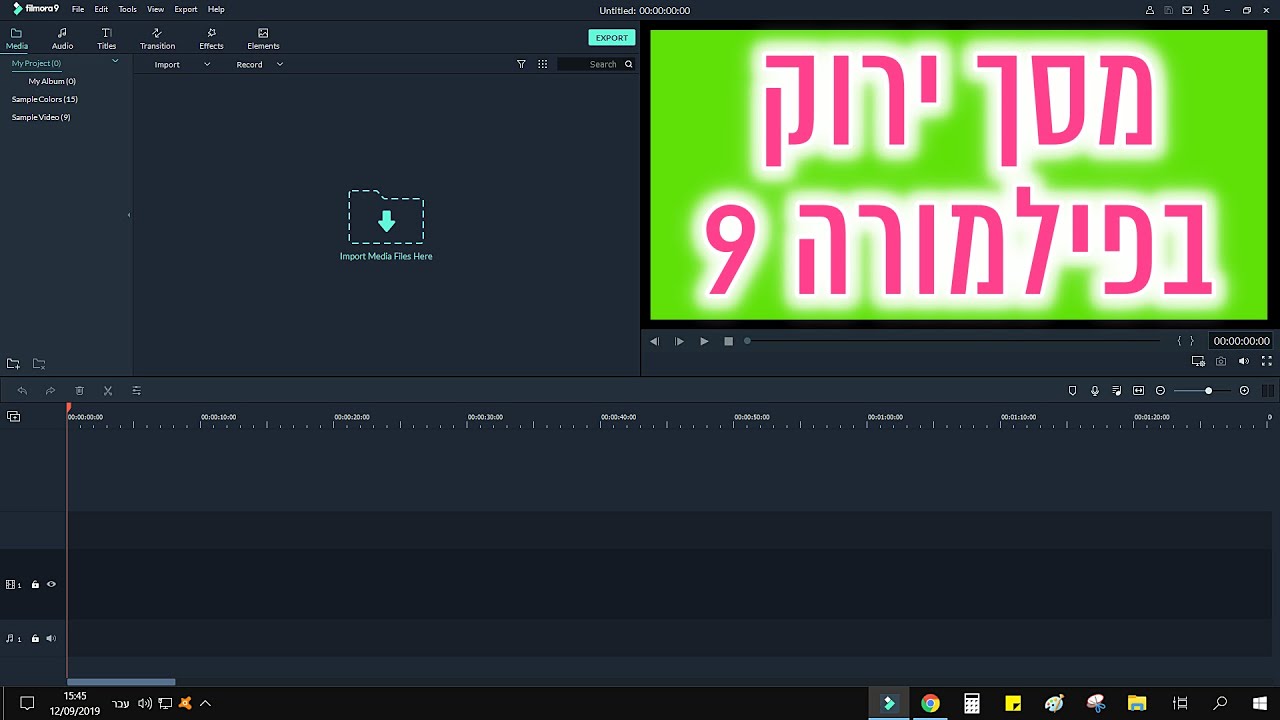Click the delete folder icon

pyautogui.click(x=39, y=364)
